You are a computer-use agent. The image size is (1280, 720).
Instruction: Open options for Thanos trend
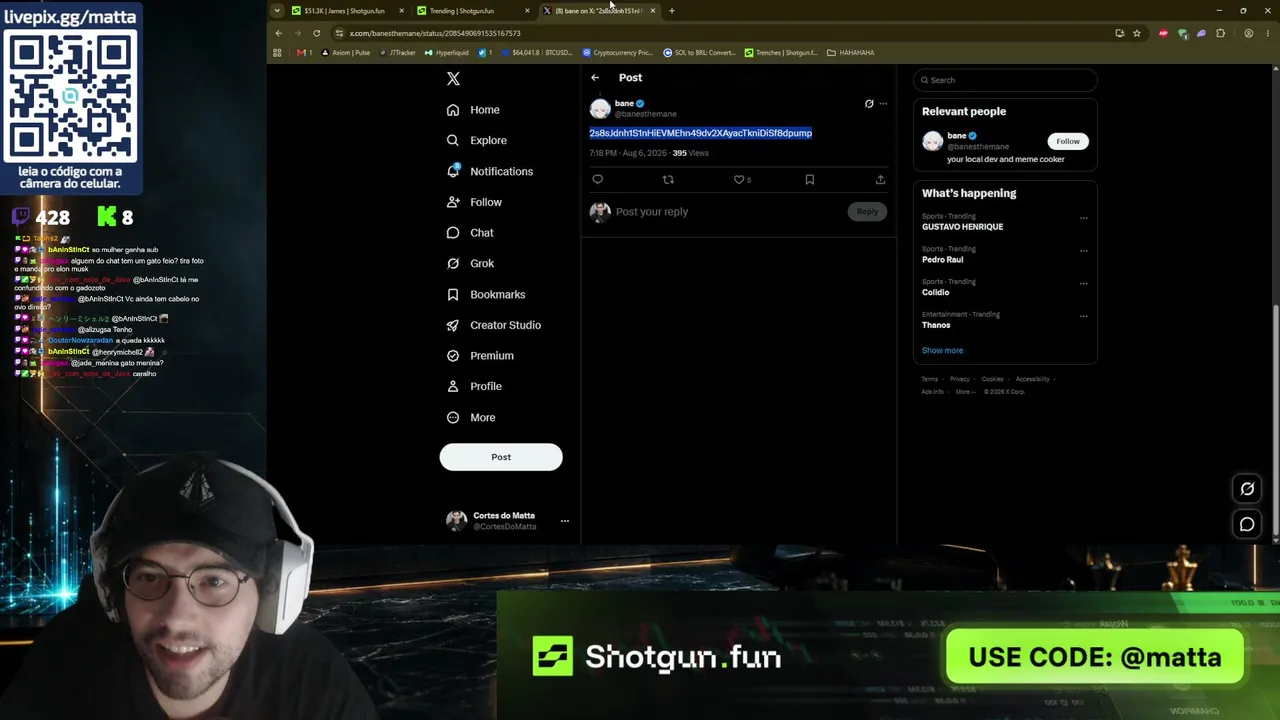tap(1083, 316)
